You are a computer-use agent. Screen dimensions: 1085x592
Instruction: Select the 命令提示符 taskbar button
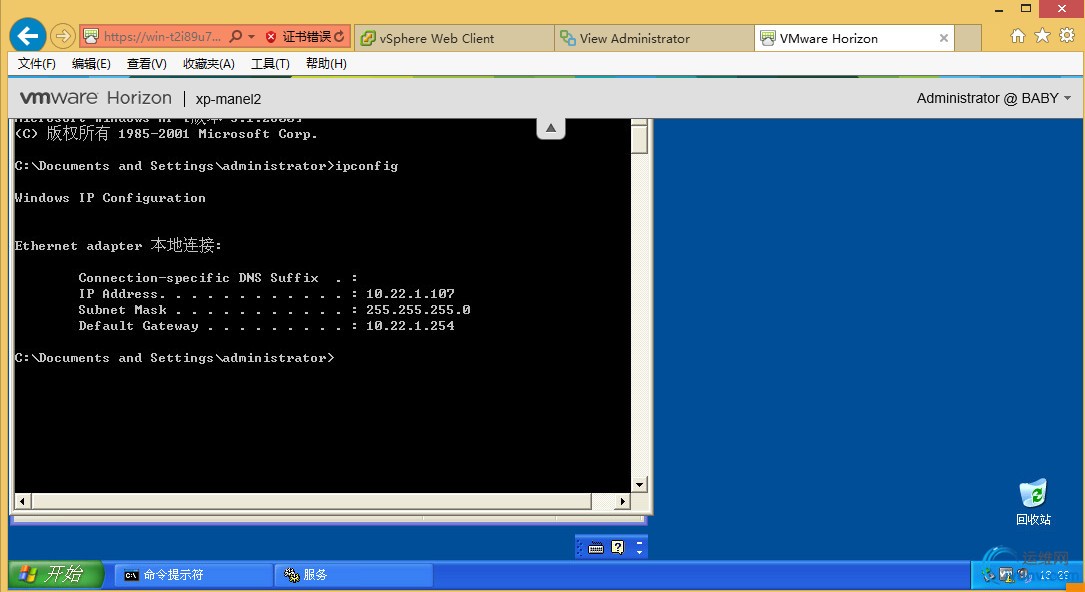[192, 575]
